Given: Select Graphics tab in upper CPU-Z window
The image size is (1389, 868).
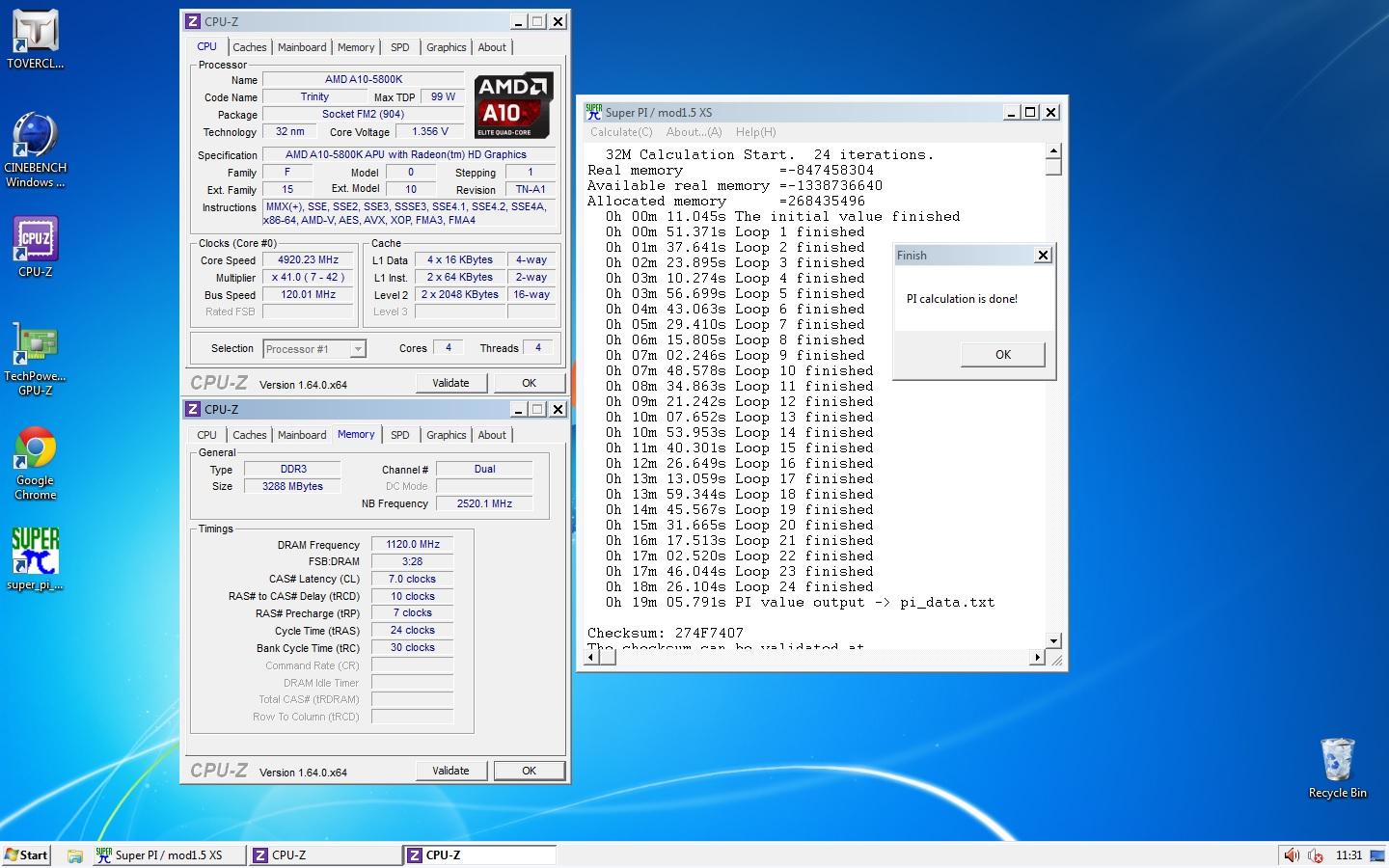Looking at the screenshot, I should tap(447, 47).
